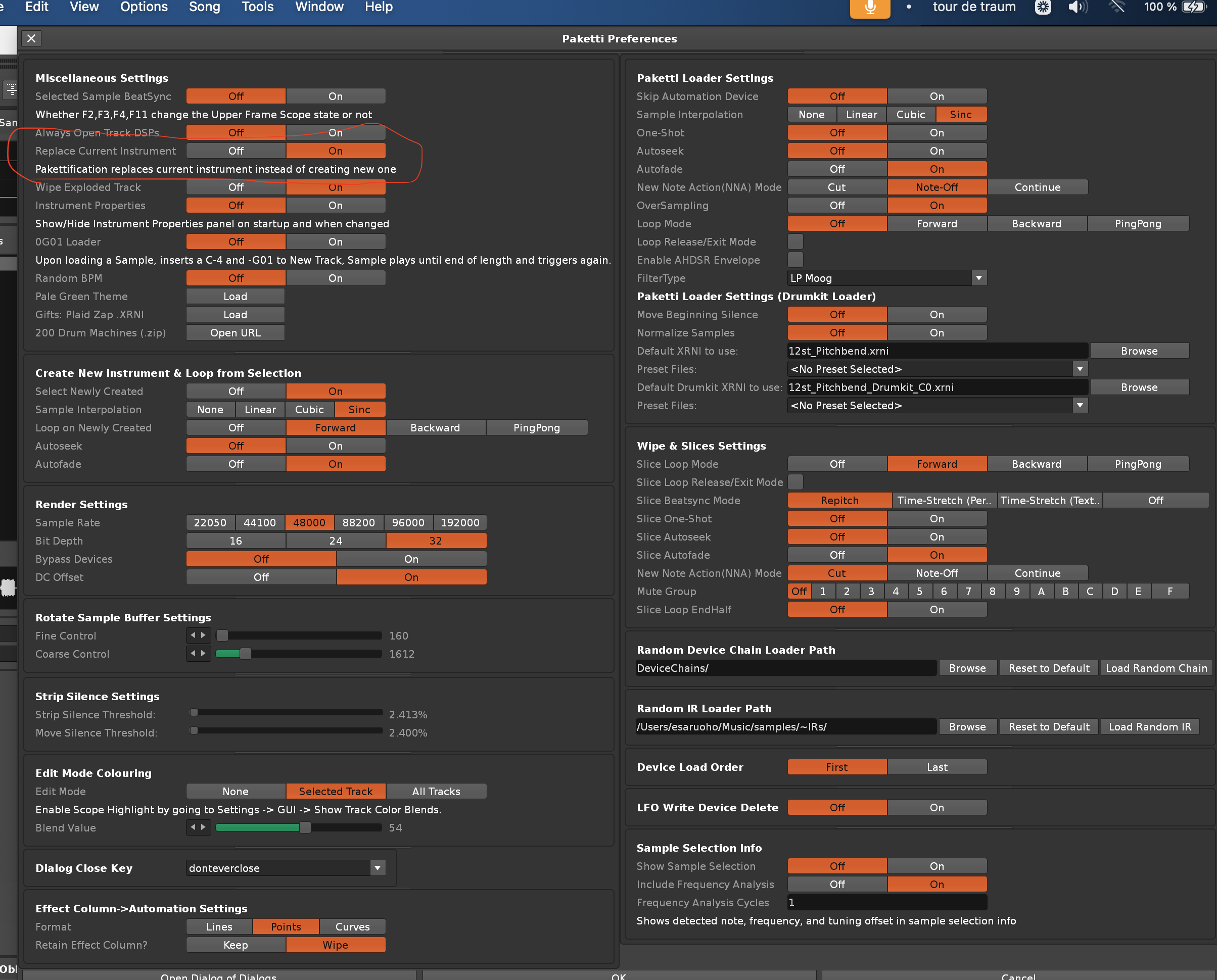Open the Dialog Close Key dropdown

(377, 868)
